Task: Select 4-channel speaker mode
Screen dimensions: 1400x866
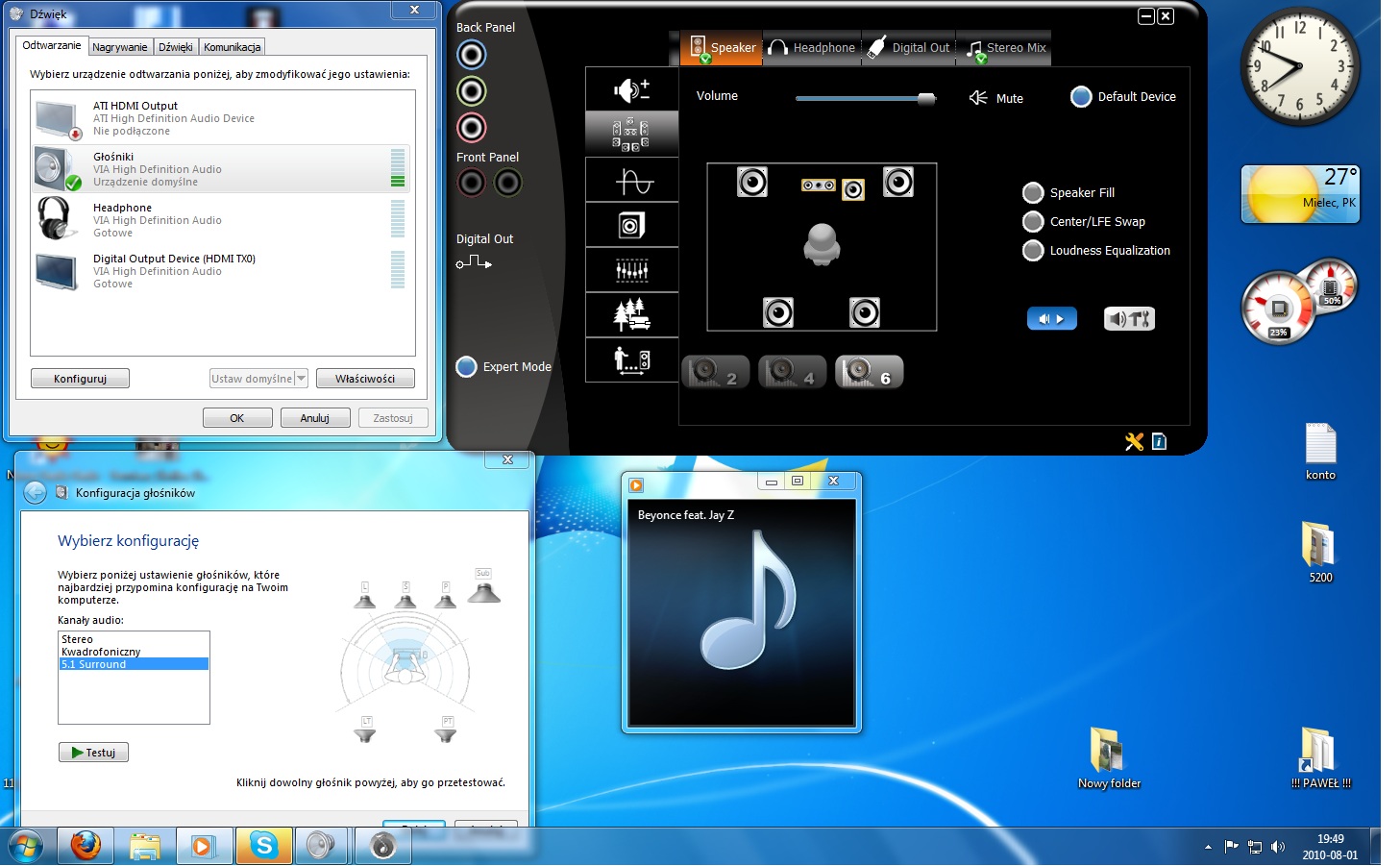Action: (x=791, y=372)
